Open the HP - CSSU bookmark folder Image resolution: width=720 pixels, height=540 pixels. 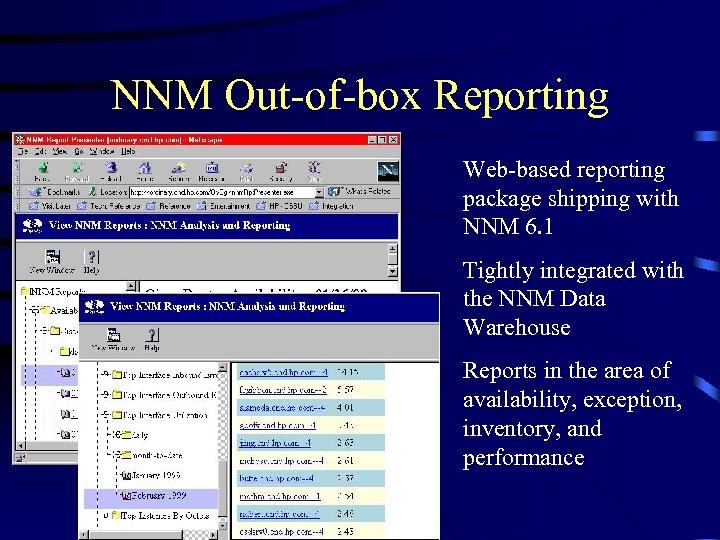(x=279, y=206)
